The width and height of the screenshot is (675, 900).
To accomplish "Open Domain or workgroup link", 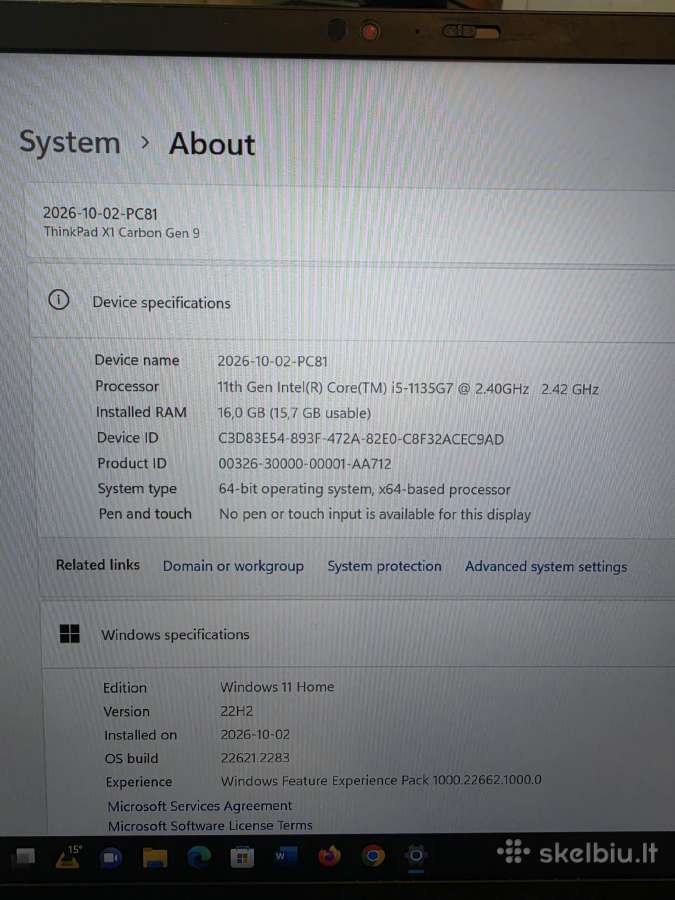I will pyautogui.click(x=233, y=566).
